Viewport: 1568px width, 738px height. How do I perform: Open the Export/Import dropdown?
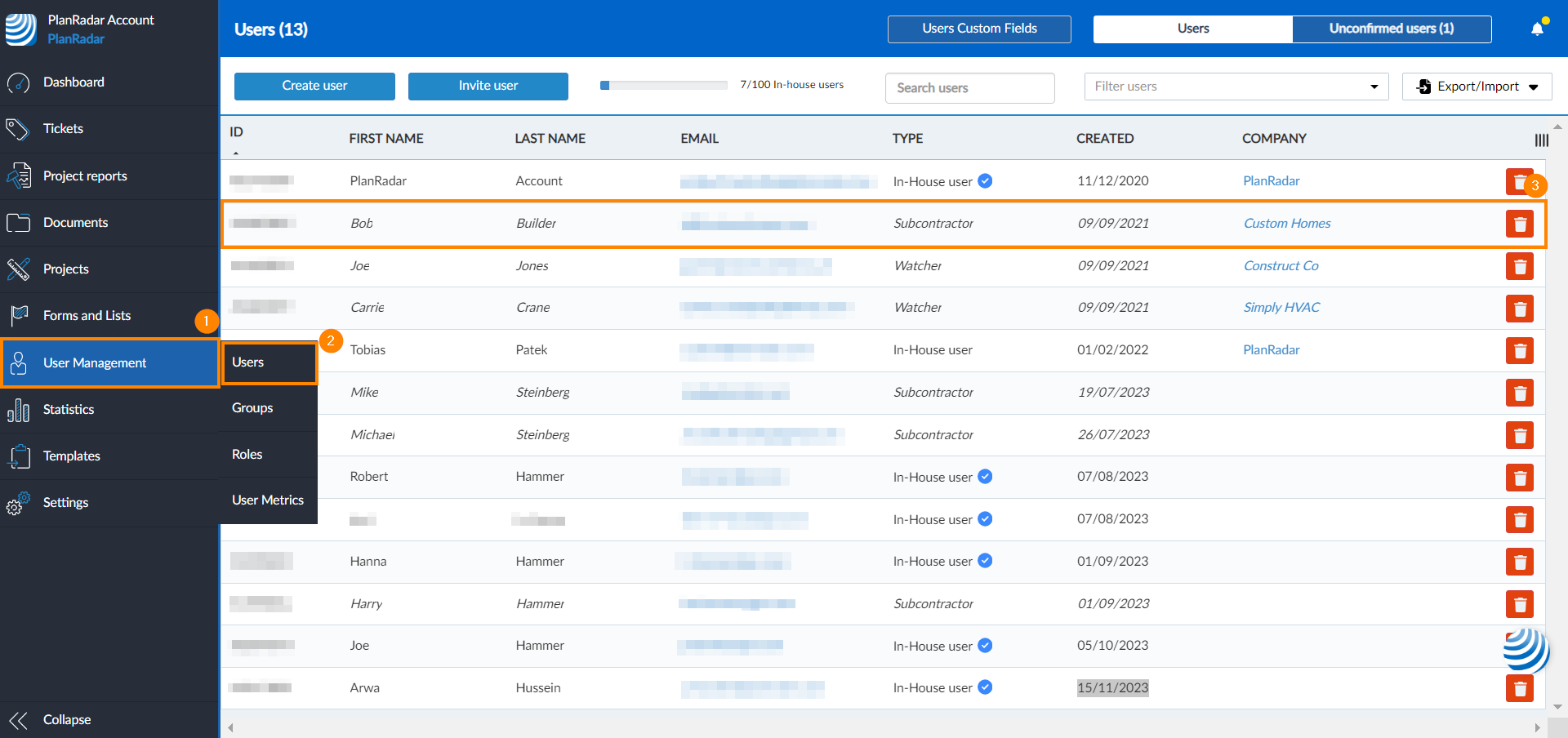(1477, 87)
